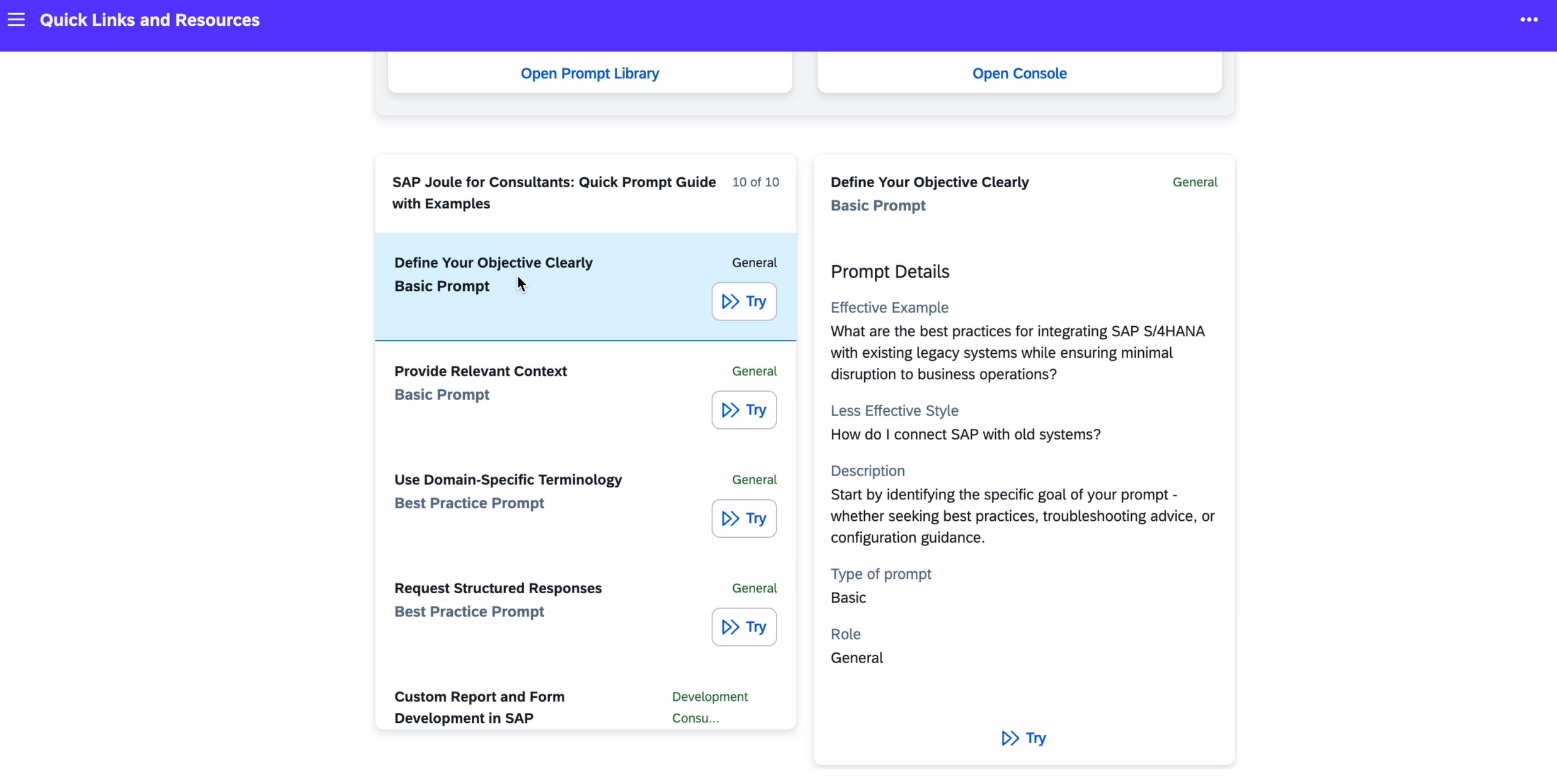The image size is (1557, 784).
Task: Select the Define Your Objective Clearly list item
Action: [586, 287]
